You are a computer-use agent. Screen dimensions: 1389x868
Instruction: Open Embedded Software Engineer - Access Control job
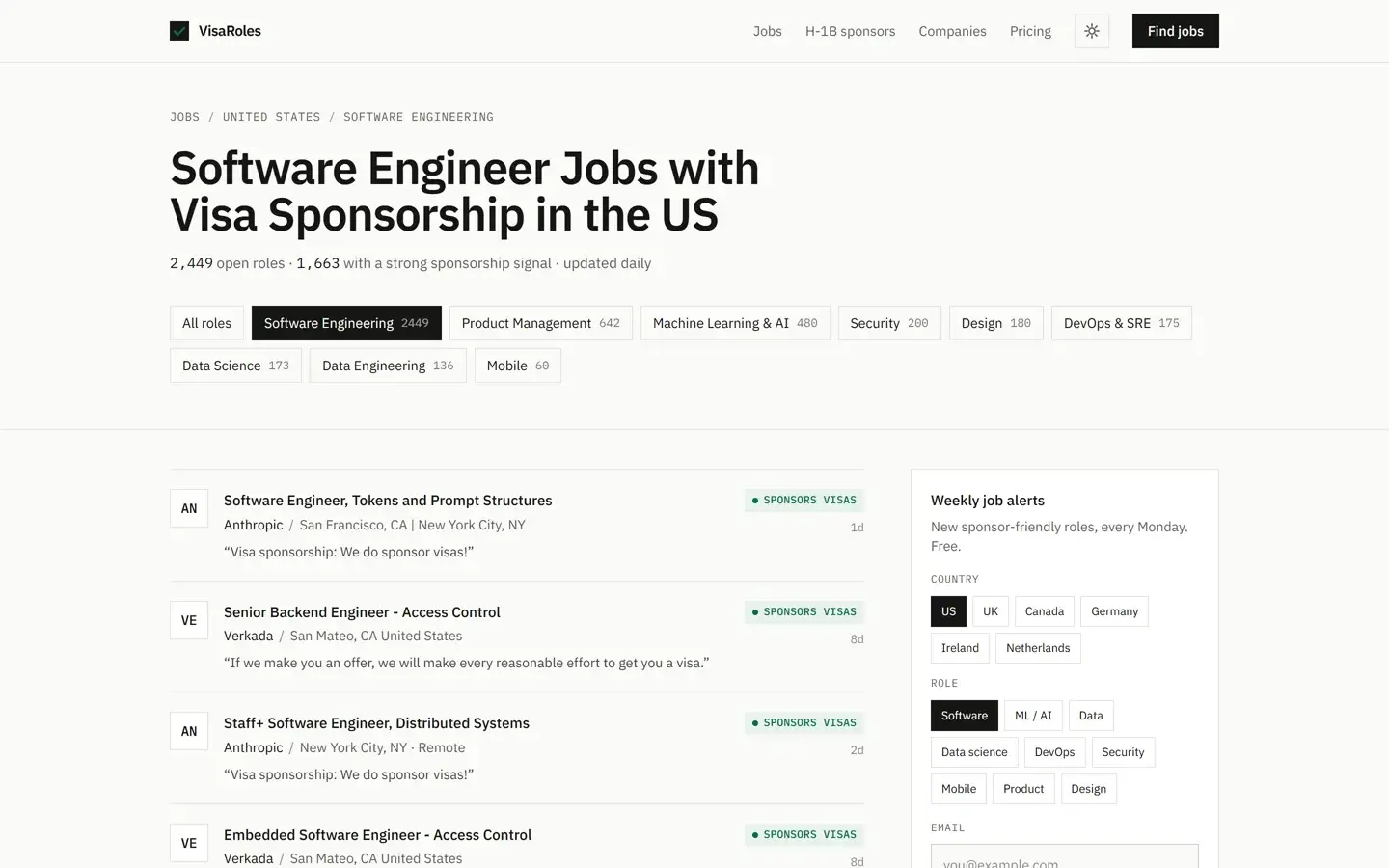click(x=377, y=835)
